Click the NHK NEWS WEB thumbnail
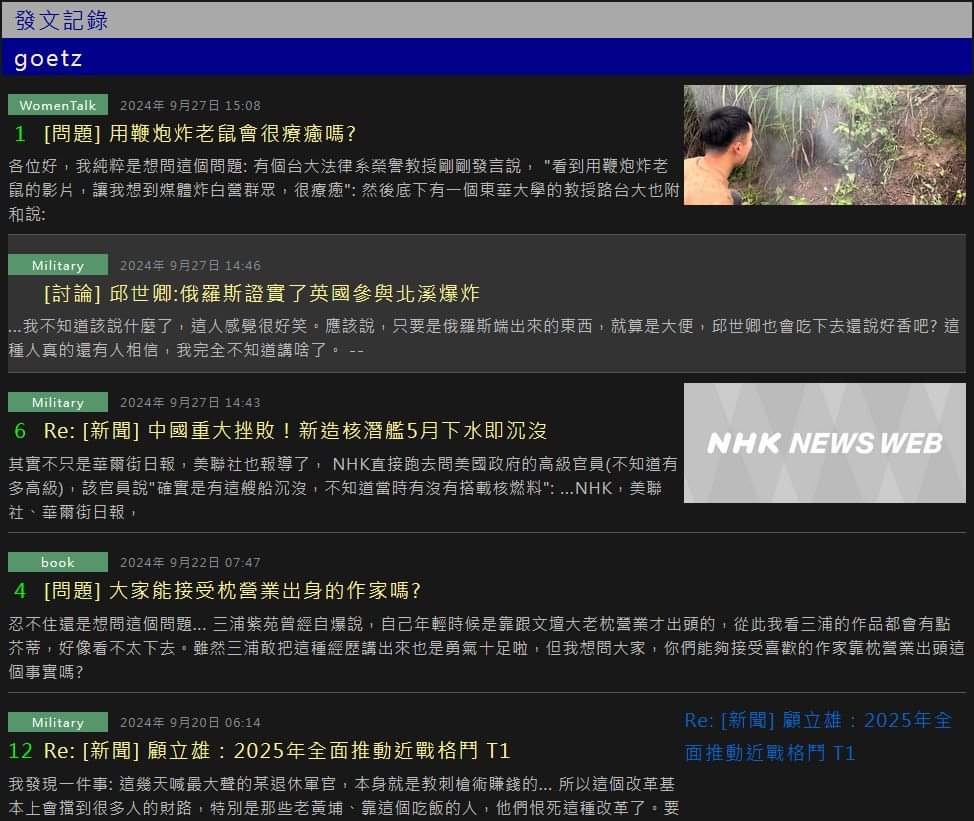Image resolution: width=974 pixels, height=821 pixels. tap(824, 443)
